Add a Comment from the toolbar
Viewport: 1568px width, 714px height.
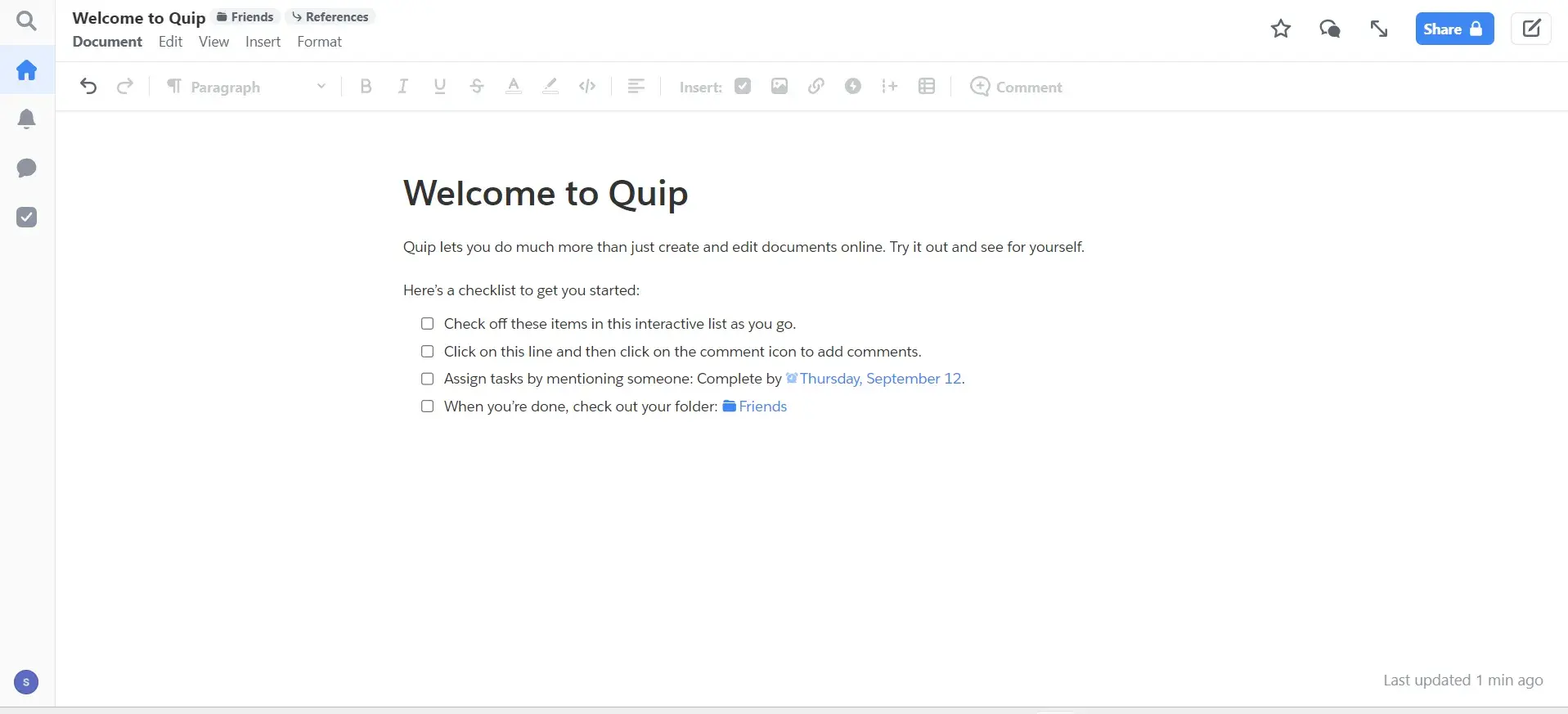(1016, 87)
